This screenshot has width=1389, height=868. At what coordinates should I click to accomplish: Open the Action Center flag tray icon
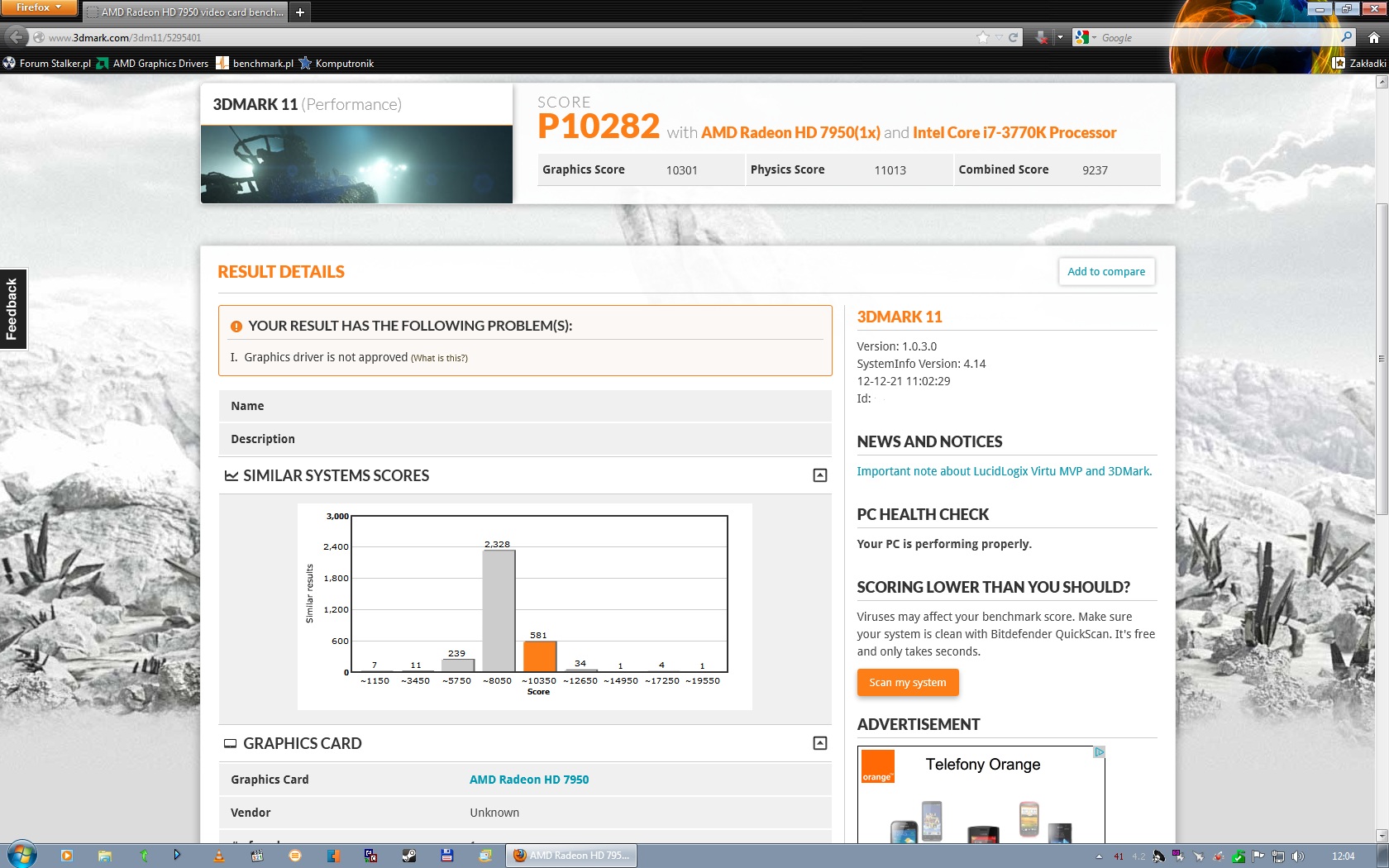pyautogui.click(x=1258, y=856)
